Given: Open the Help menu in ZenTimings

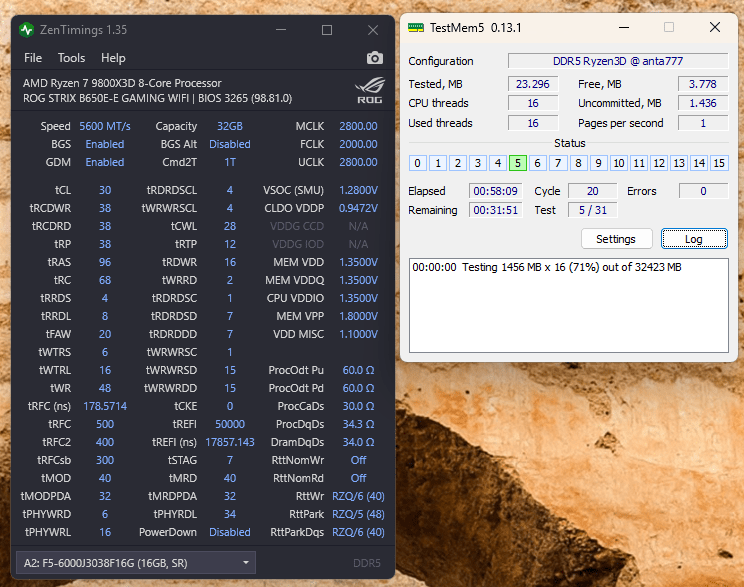Looking at the screenshot, I should (113, 58).
